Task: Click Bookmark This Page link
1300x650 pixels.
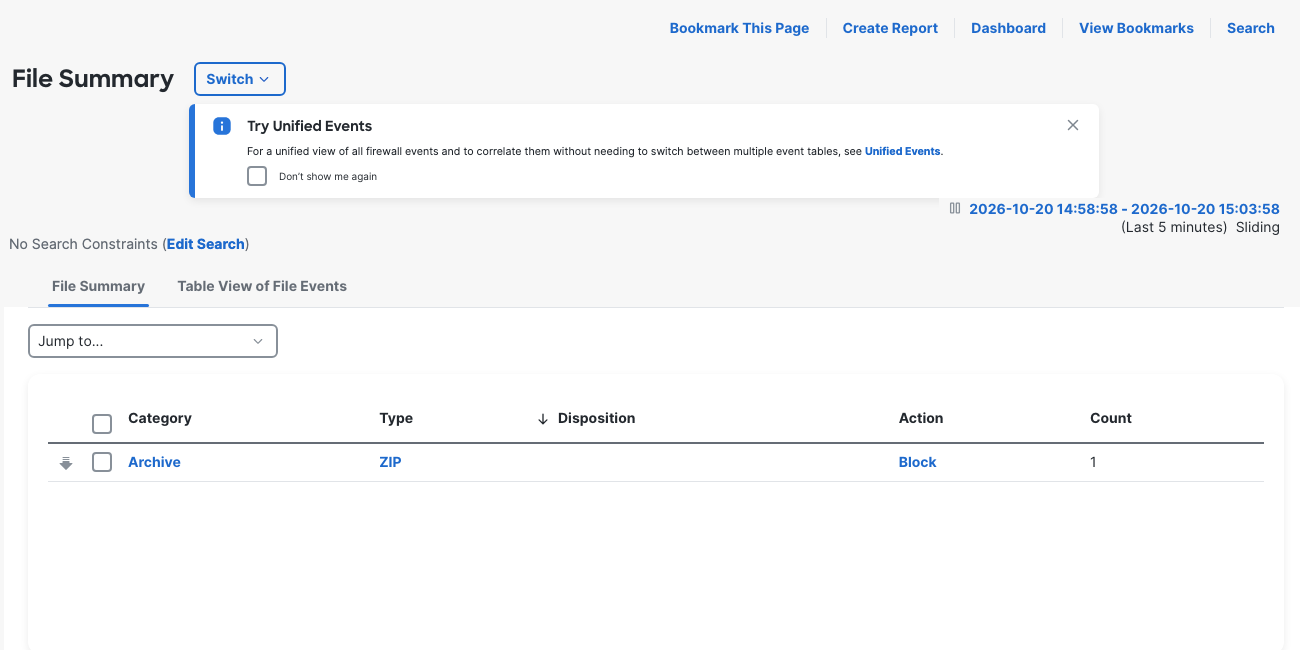Action: (x=739, y=28)
